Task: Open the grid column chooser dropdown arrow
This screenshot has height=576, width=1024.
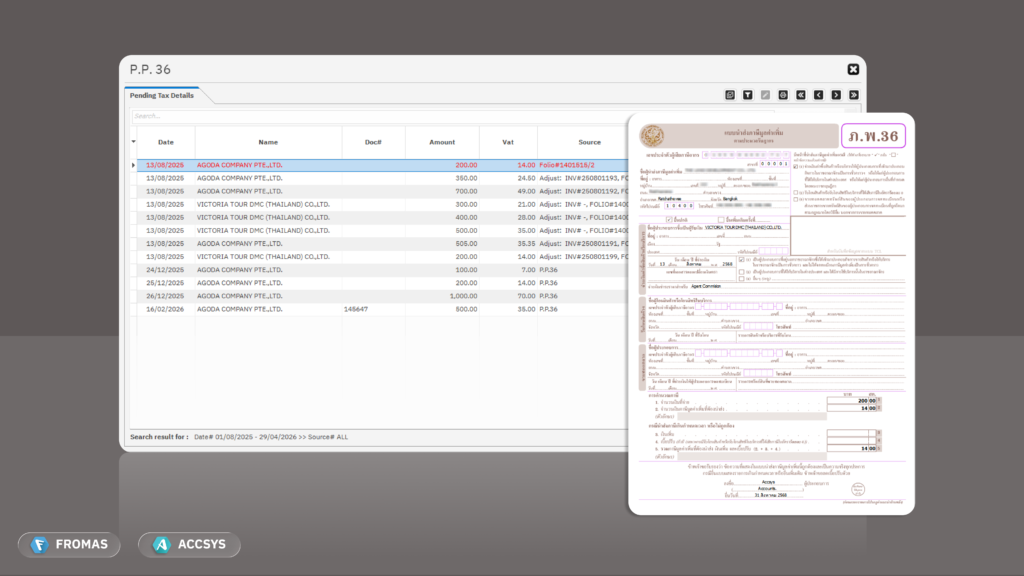Action: [134, 142]
